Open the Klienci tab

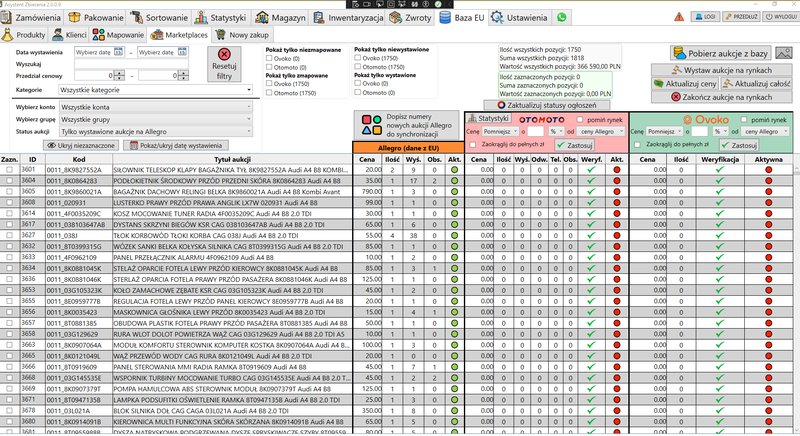point(69,35)
